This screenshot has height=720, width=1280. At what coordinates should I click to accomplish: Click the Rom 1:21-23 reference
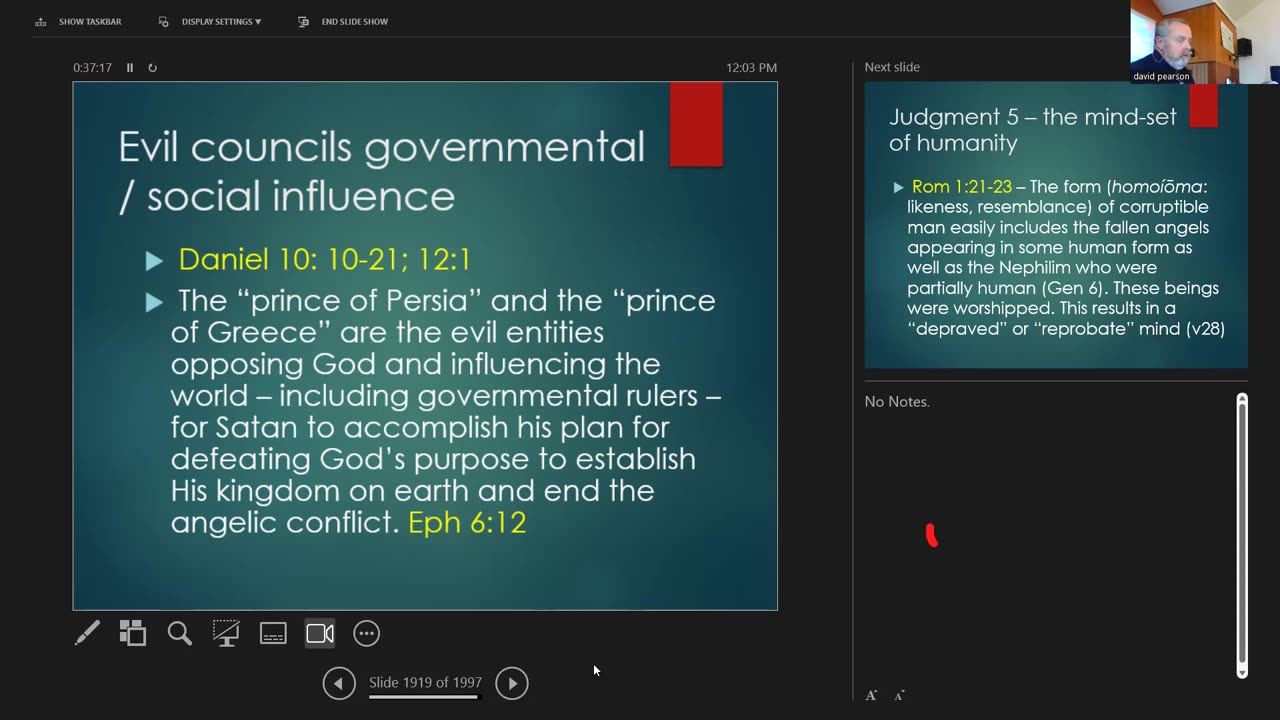tap(962, 187)
